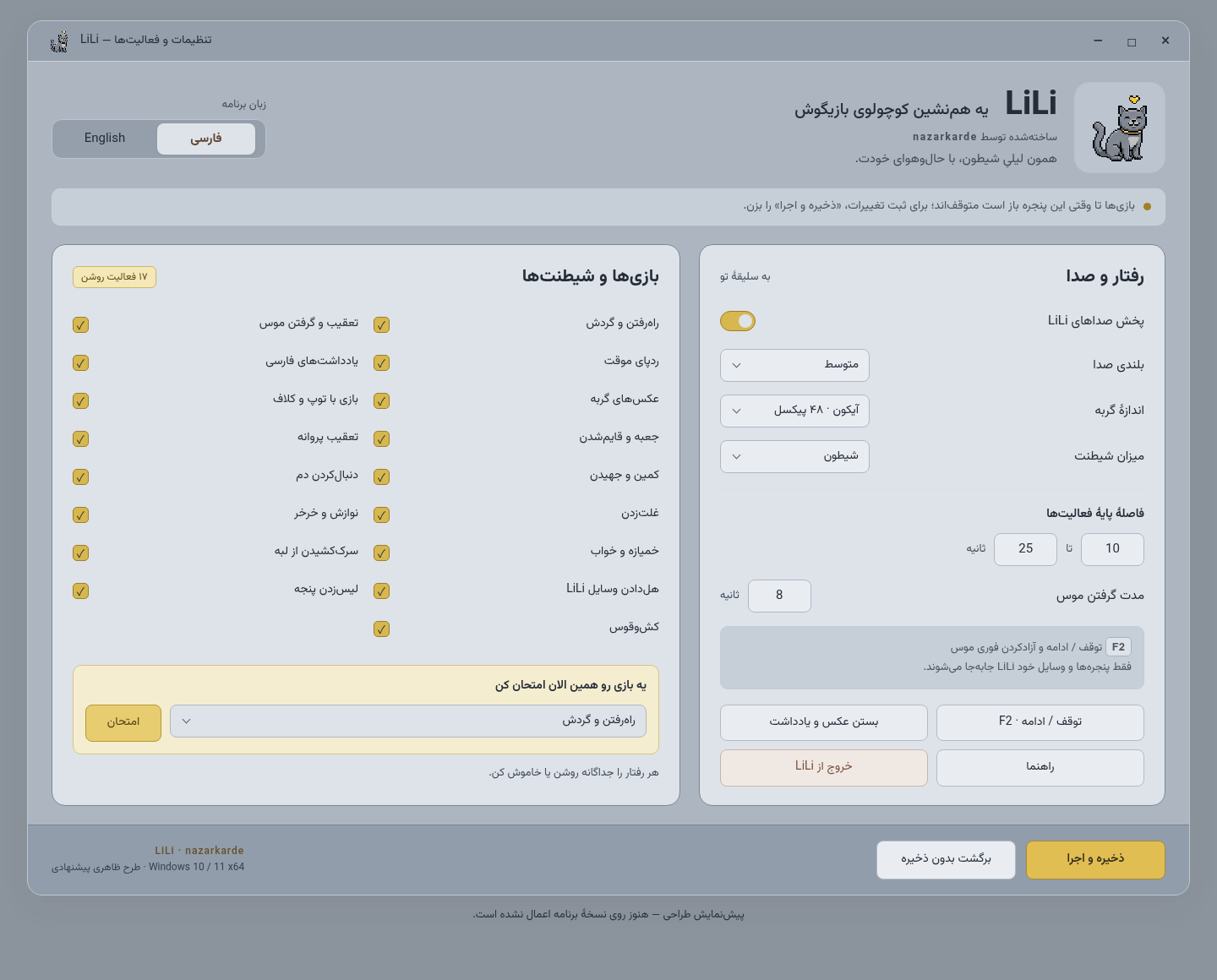The height and width of the screenshot is (980, 1217).
Task: Click ذخیره و اجرا button
Action: pos(1095,859)
